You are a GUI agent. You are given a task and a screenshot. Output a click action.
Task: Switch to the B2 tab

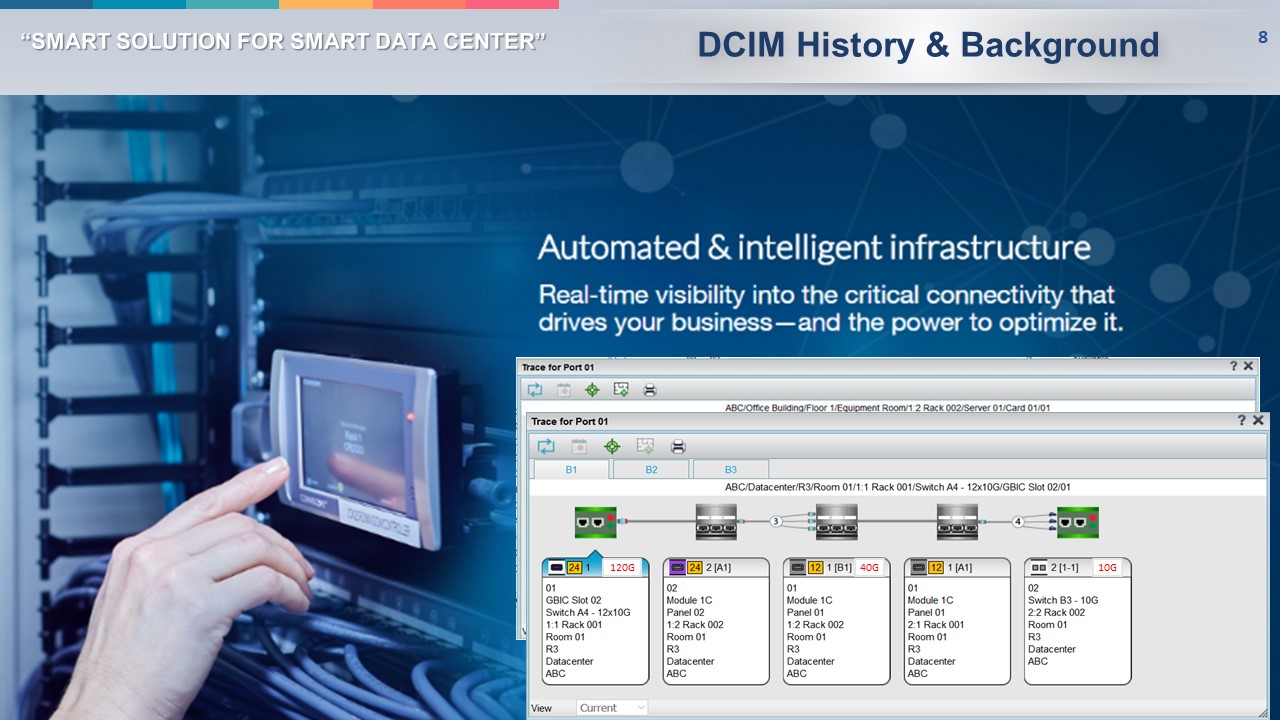[x=651, y=469]
